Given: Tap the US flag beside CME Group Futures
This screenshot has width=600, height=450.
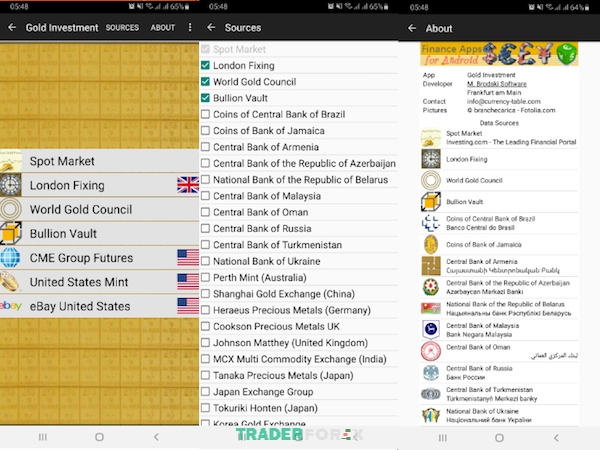Looking at the screenshot, I should [188, 258].
